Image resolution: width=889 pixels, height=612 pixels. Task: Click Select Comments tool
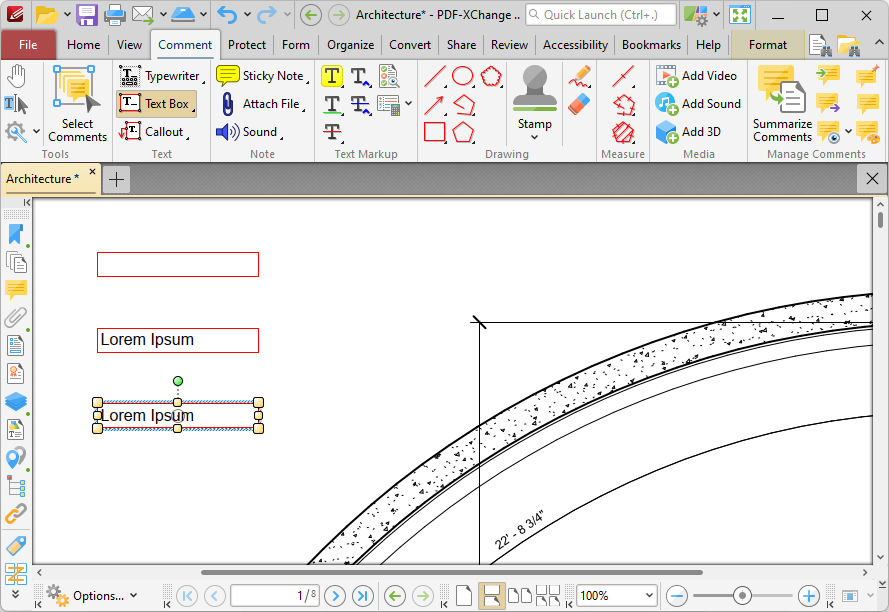(x=77, y=103)
